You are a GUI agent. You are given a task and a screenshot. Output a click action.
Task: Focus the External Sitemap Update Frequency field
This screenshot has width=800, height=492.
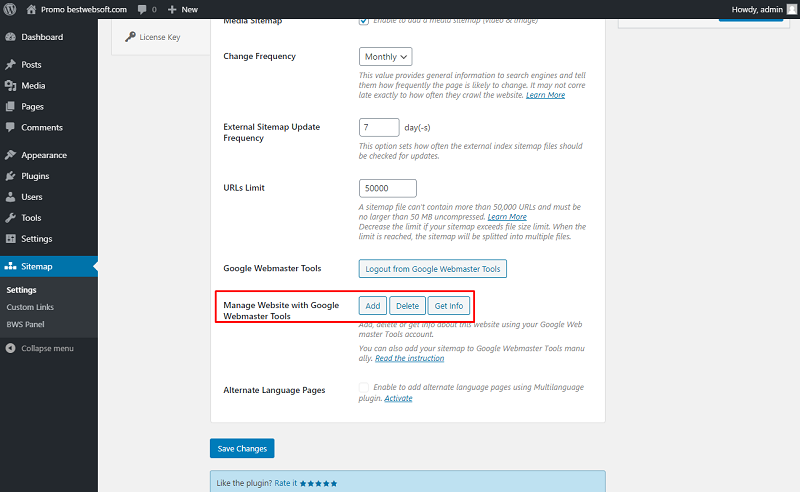(x=379, y=127)
